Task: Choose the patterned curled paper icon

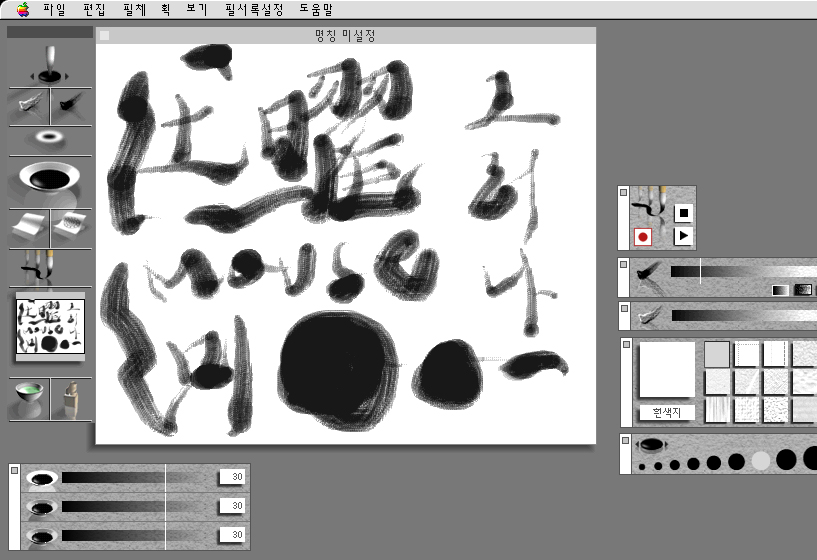Action: (x=71, y=227)
